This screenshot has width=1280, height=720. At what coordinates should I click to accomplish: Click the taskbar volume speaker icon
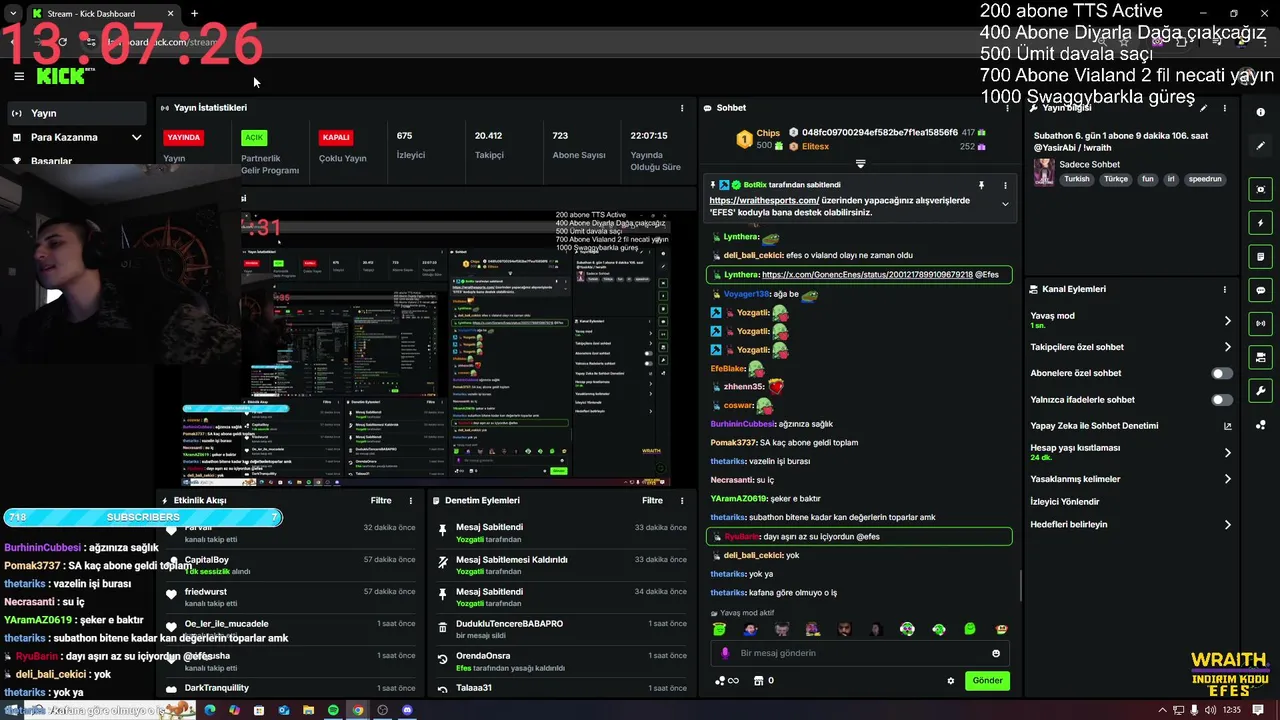point(1211,710)
